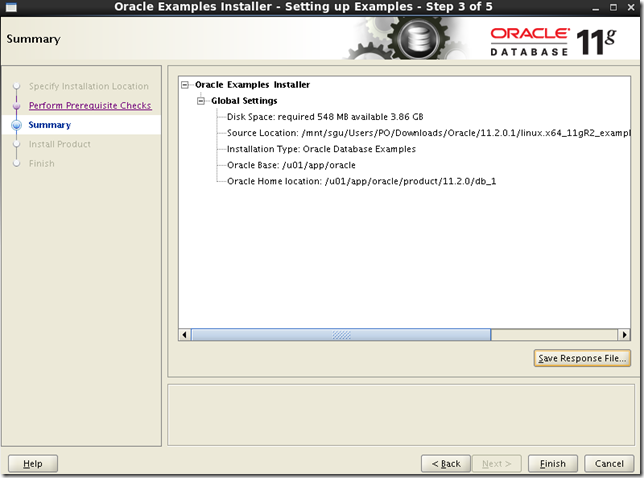Viewport: 644px width, 478px height.
Task: Select the Oracle Examples Installer label
Action: [252, 85]
